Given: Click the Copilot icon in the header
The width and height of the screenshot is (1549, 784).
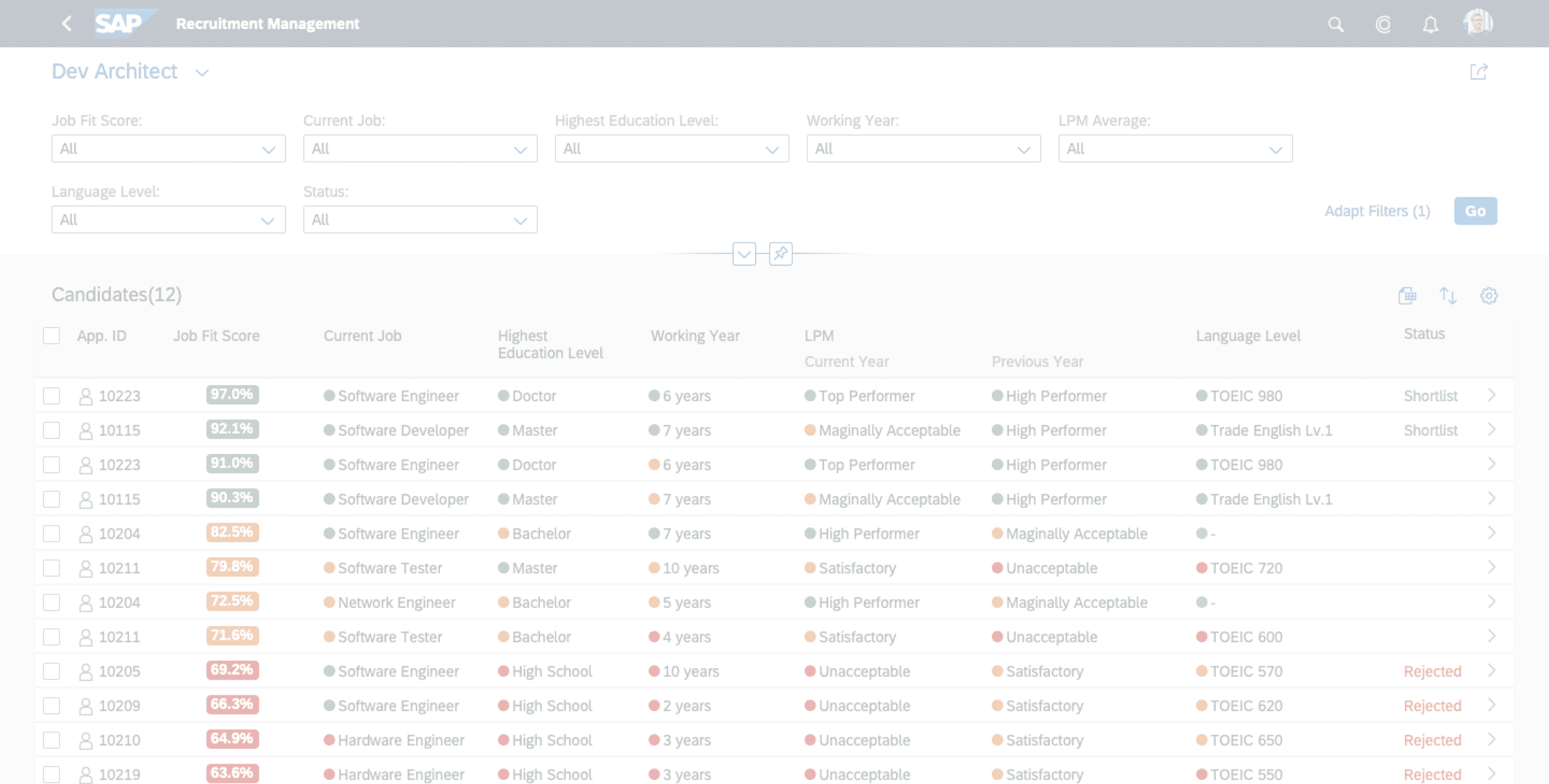Looking at the screenshot, I should [1383, 24].
